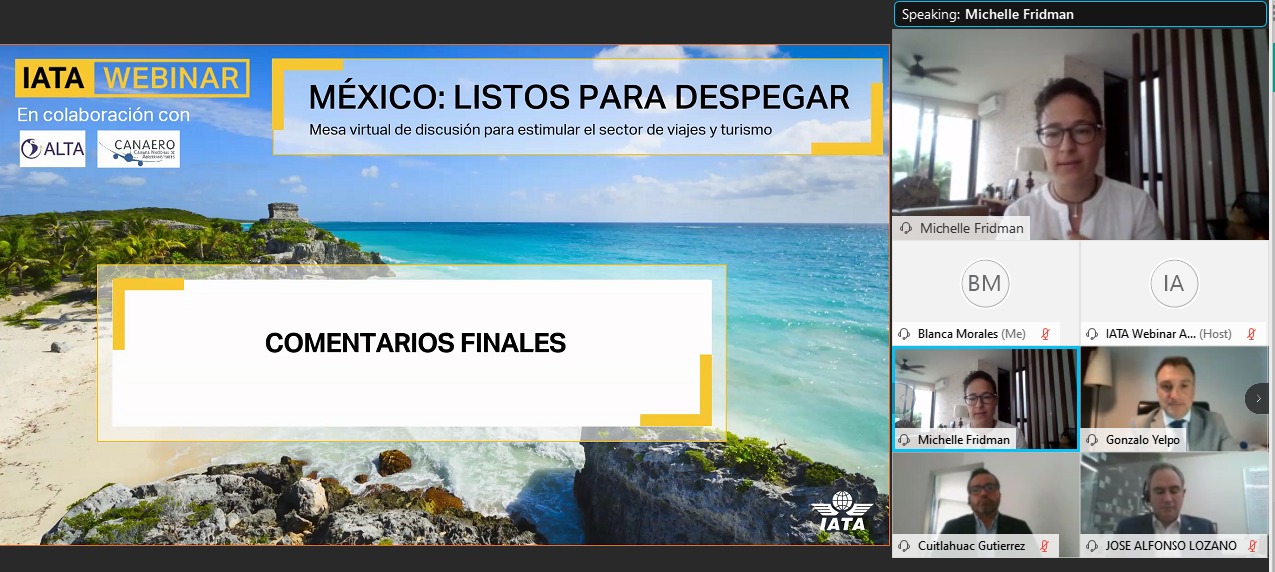Click Blanca Morales's muted microphone icon

click(1046, 334)
